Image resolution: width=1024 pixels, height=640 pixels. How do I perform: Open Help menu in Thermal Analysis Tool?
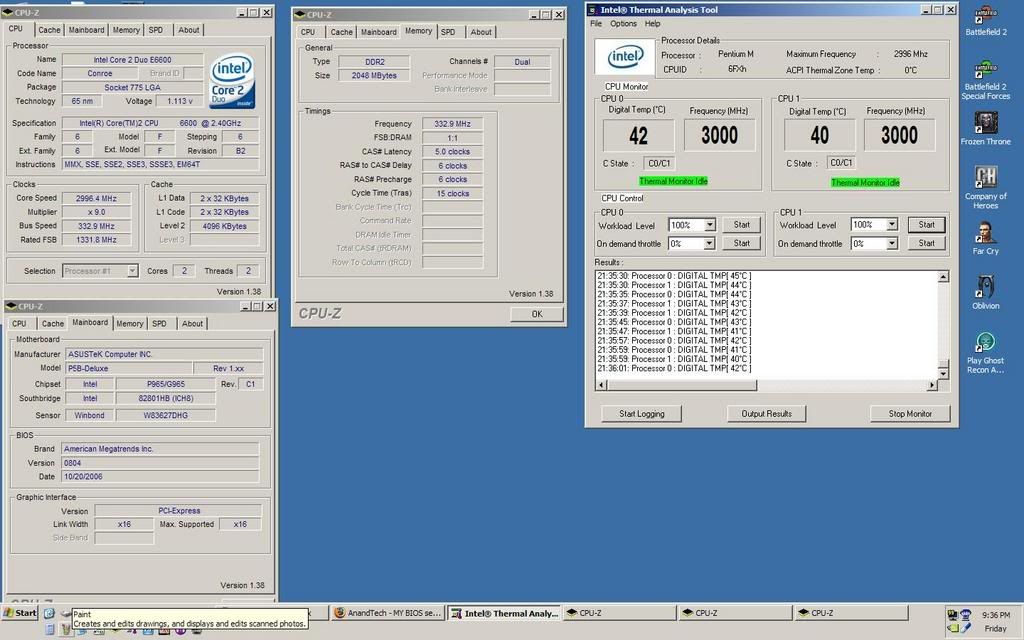point(652,24)
